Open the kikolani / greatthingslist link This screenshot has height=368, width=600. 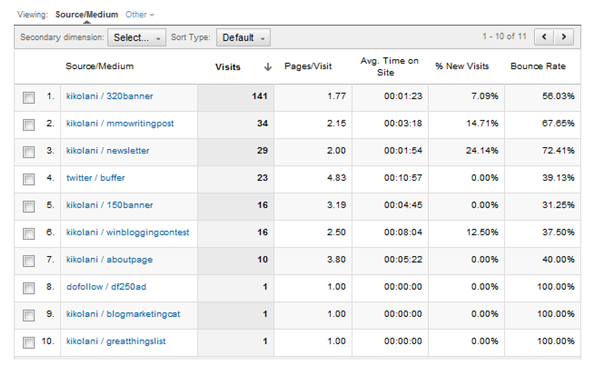pos(116,341)
